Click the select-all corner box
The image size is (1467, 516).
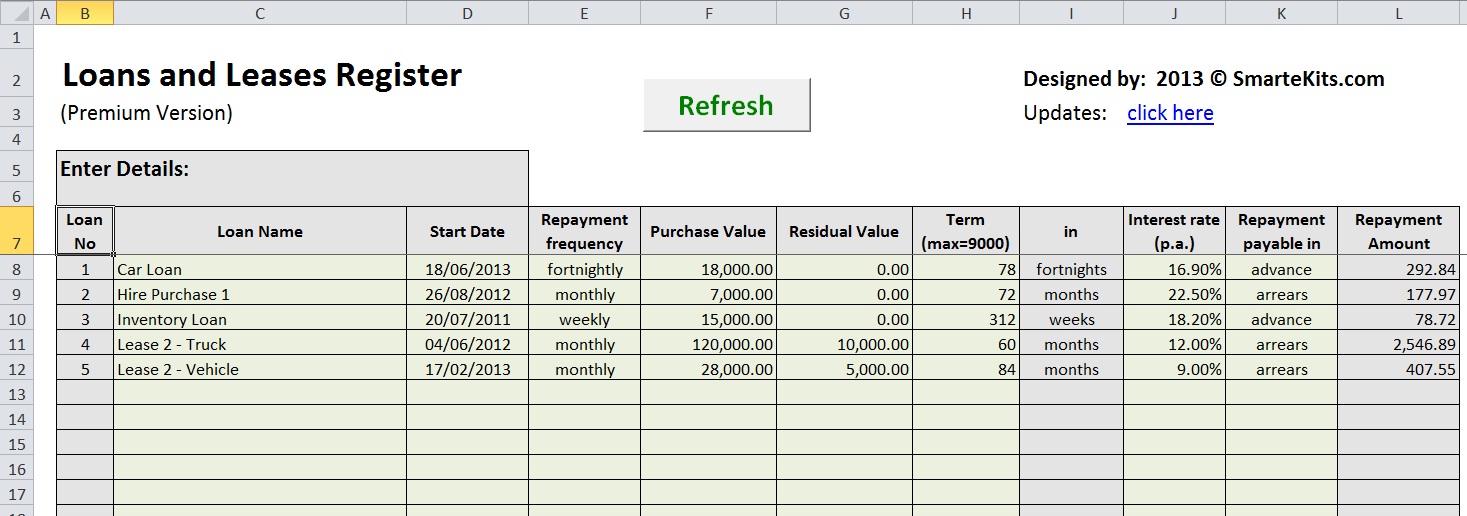[x=16, y=13]
